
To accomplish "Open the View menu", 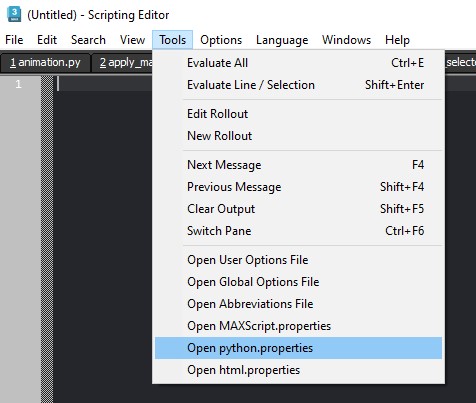I will [132, 40].
